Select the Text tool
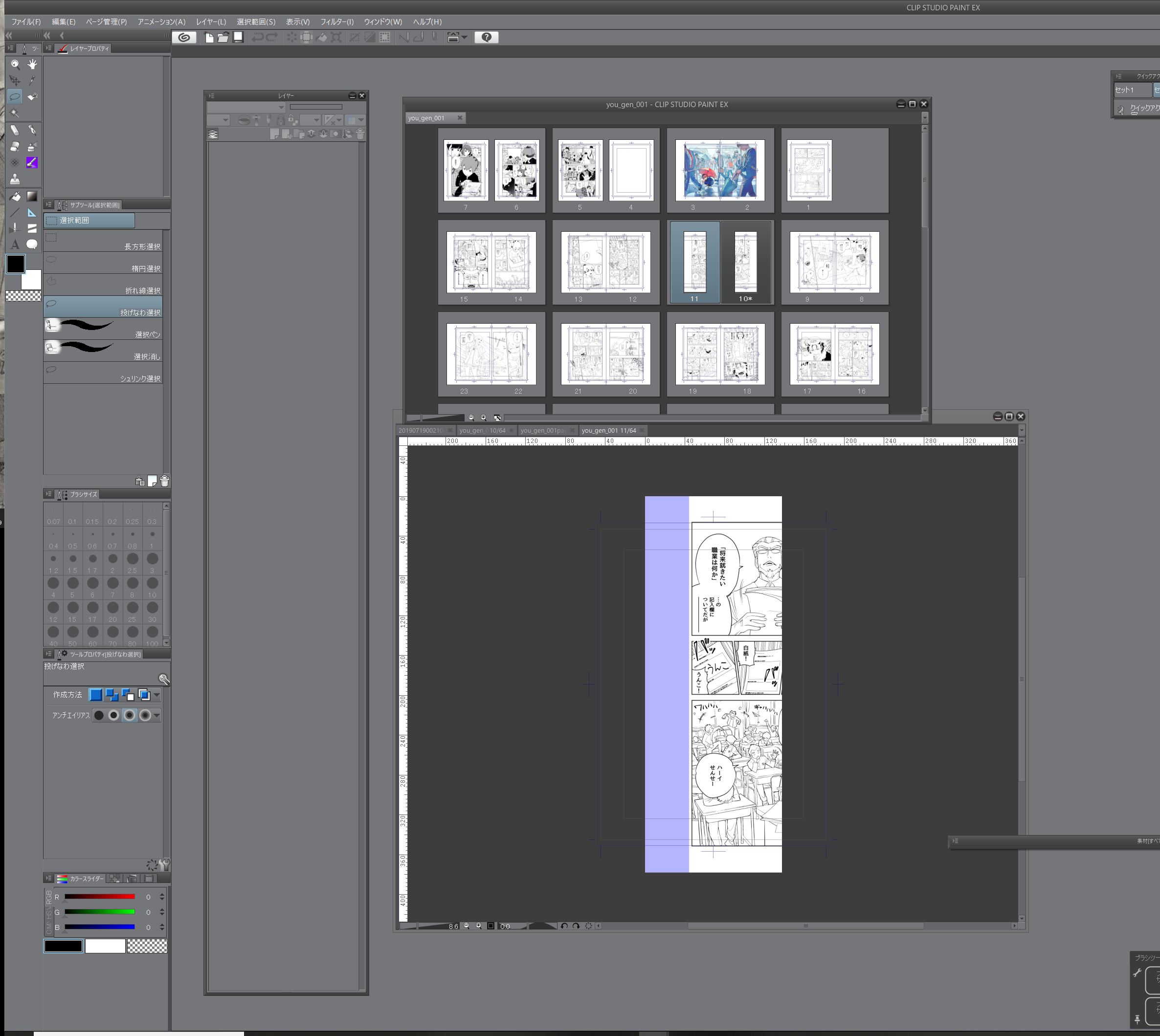This screenshot has height=1036, width=1160. point(15,245)
